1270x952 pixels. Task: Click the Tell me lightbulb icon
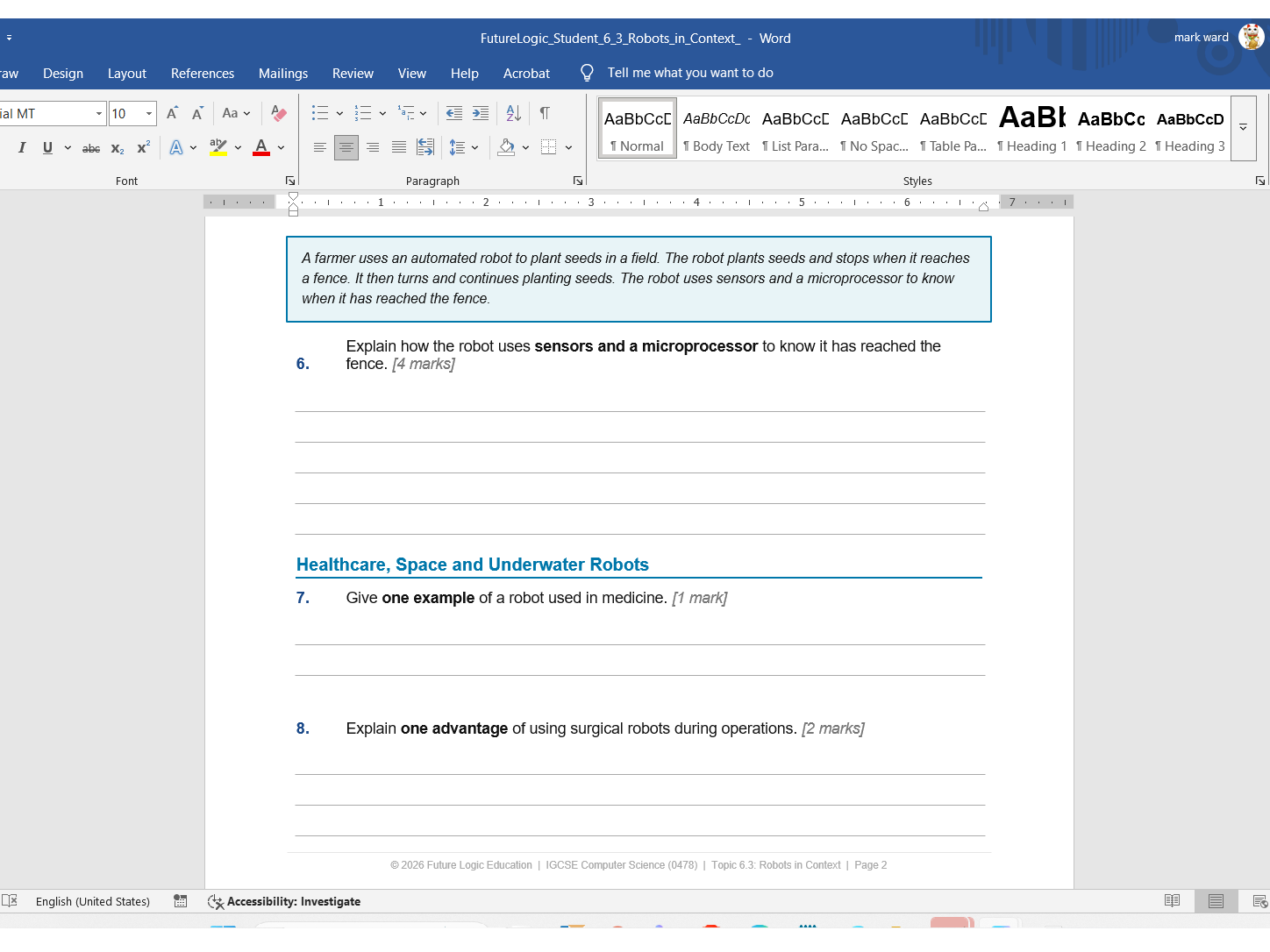point(587,73)
